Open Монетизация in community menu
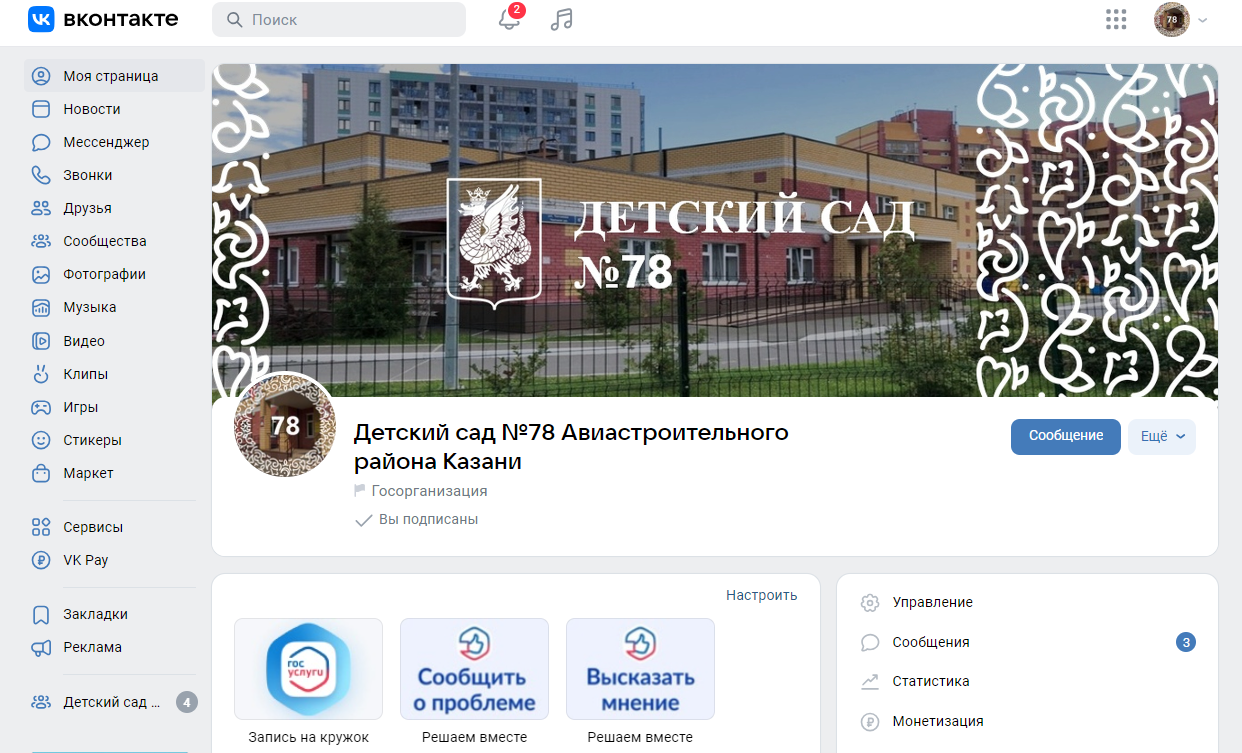Viewport: 1242px width, 753px height. [x=937, y=721]
